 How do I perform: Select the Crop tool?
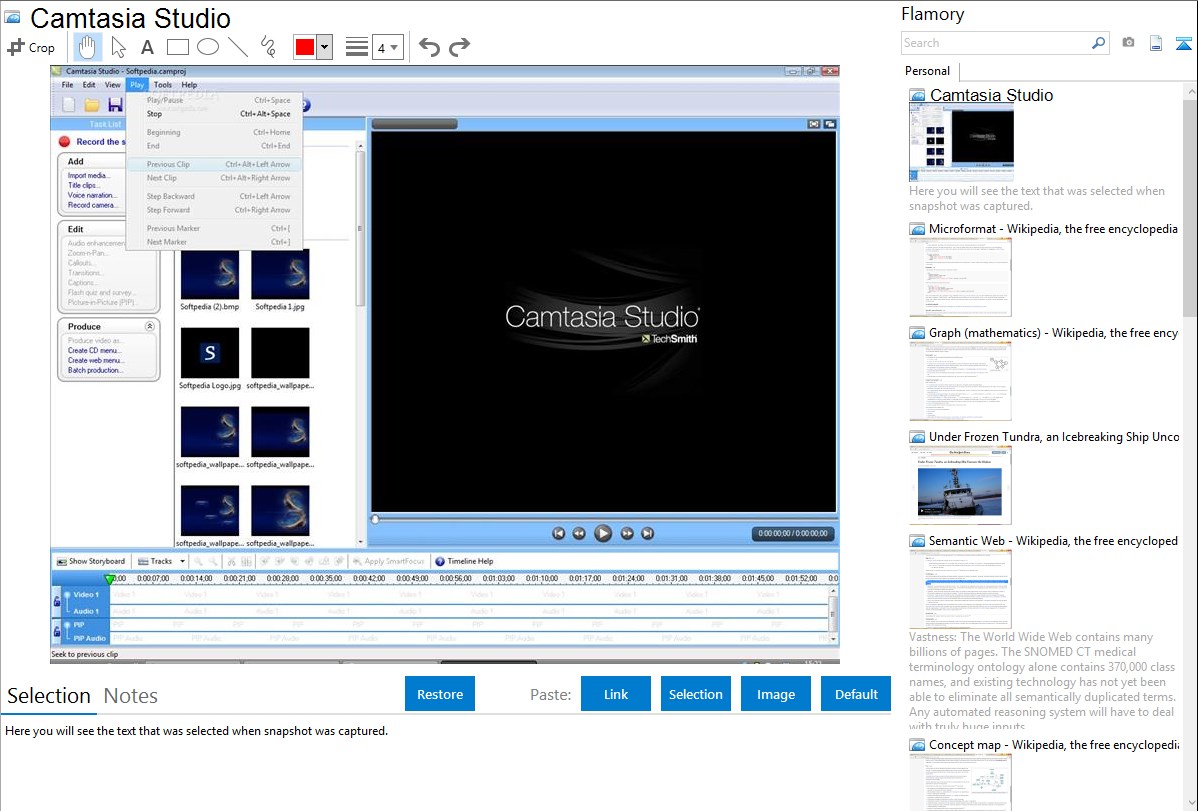pyautogui.click(x=31, y=47)
